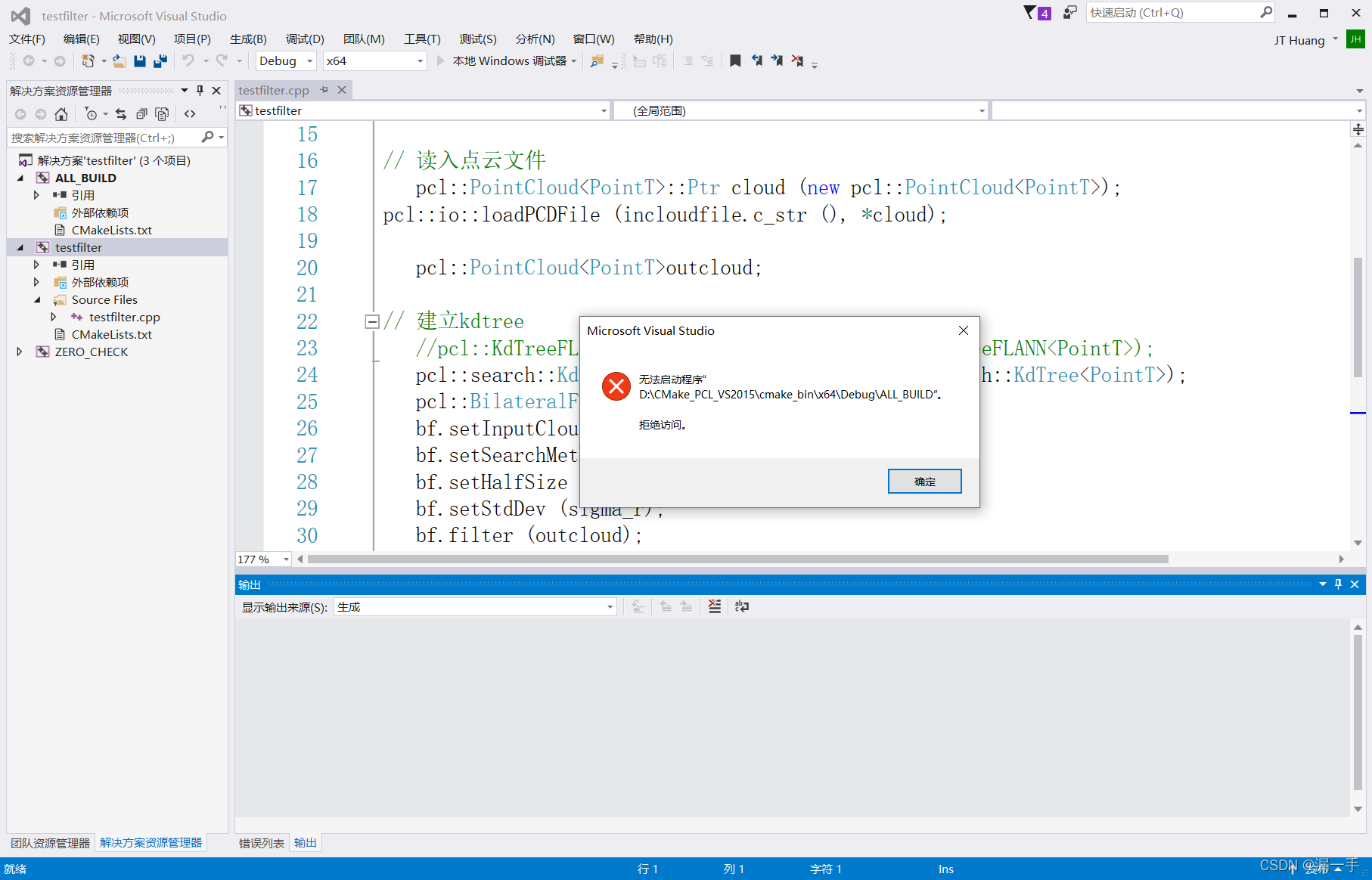Expand the testfilter.cpp tree node

(53, 317)
